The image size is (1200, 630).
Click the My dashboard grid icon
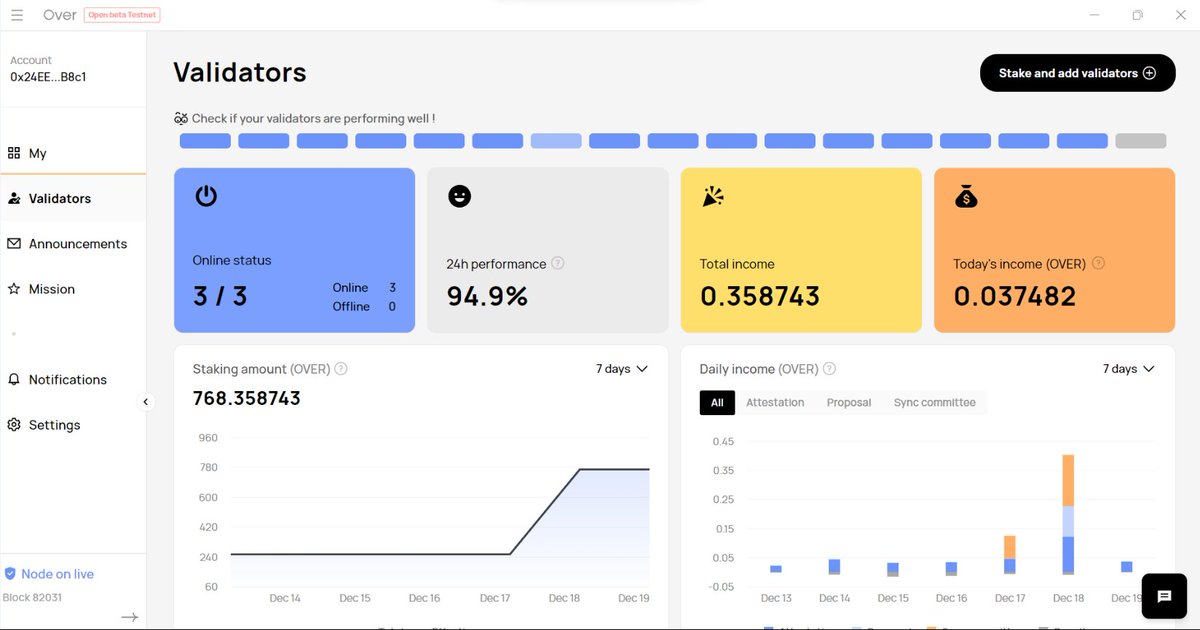point(14,153)
